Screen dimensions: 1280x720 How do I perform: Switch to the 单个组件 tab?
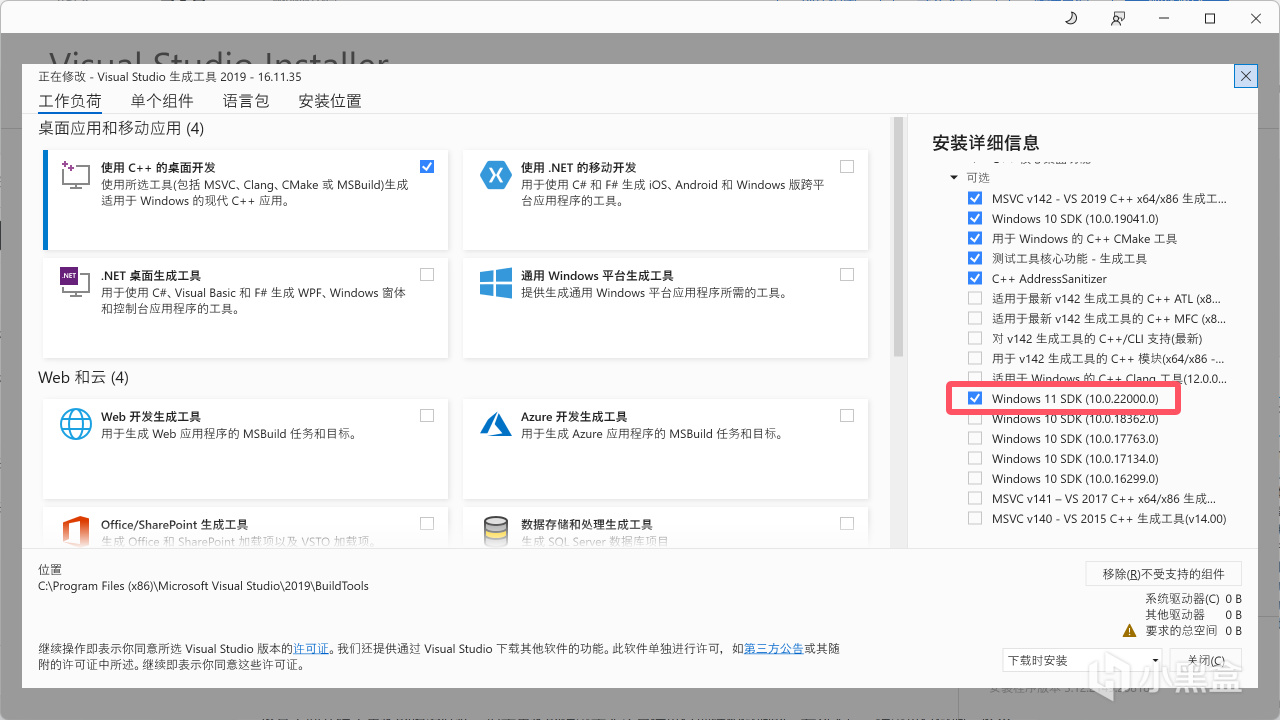(x=162, y=101)
